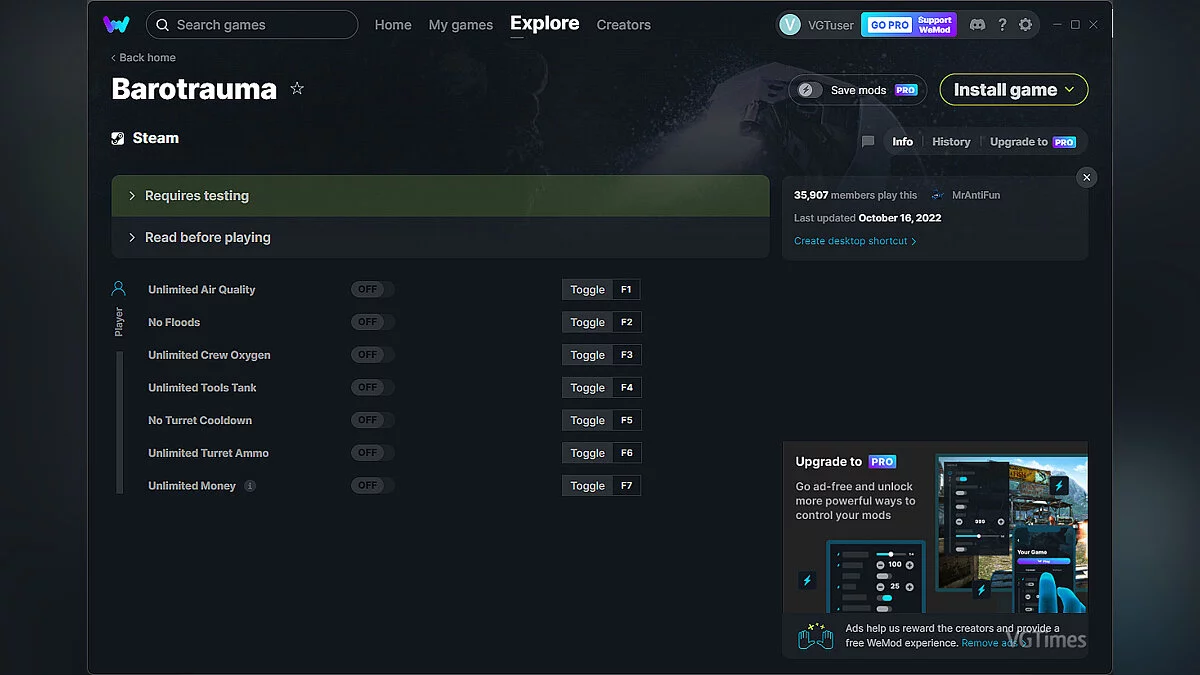This screenshot has width=1200, height=675.
Task: Toggle the Save mods switch
Action: 808,90
